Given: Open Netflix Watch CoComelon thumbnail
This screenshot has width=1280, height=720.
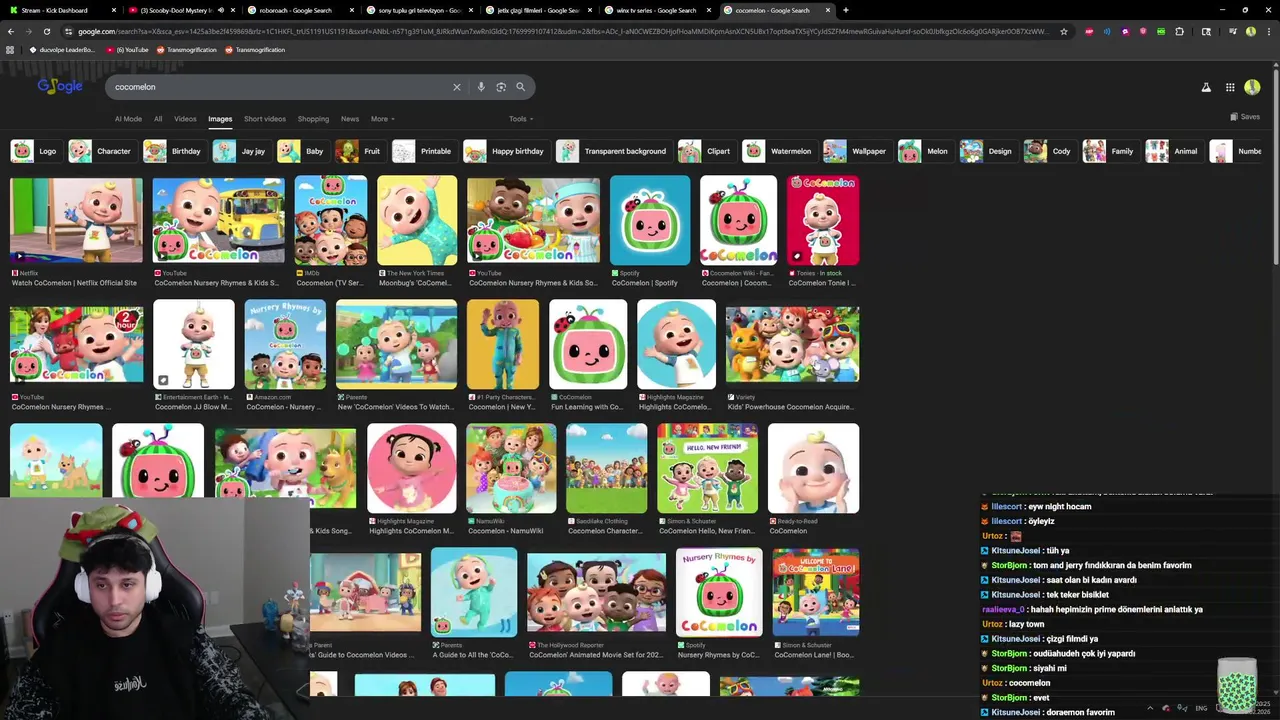Looking at the screenshot, I should pyautogui.click(x=77, y=220).
